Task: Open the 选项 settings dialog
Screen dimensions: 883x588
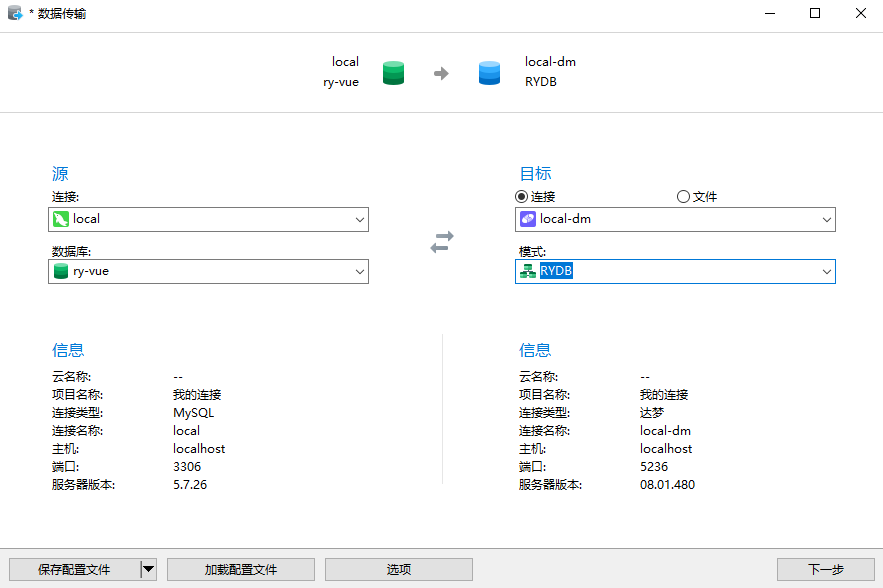Action: click(398, 568)
